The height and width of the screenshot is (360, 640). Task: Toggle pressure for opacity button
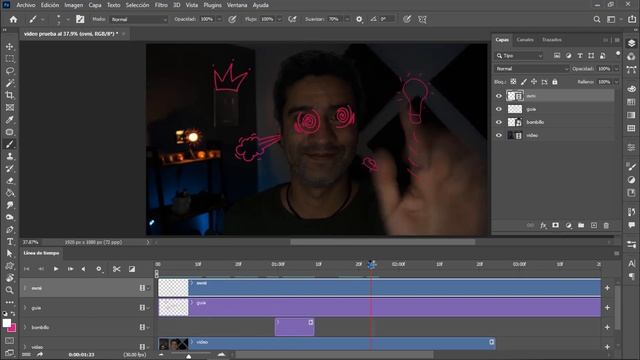coord(232,19)
